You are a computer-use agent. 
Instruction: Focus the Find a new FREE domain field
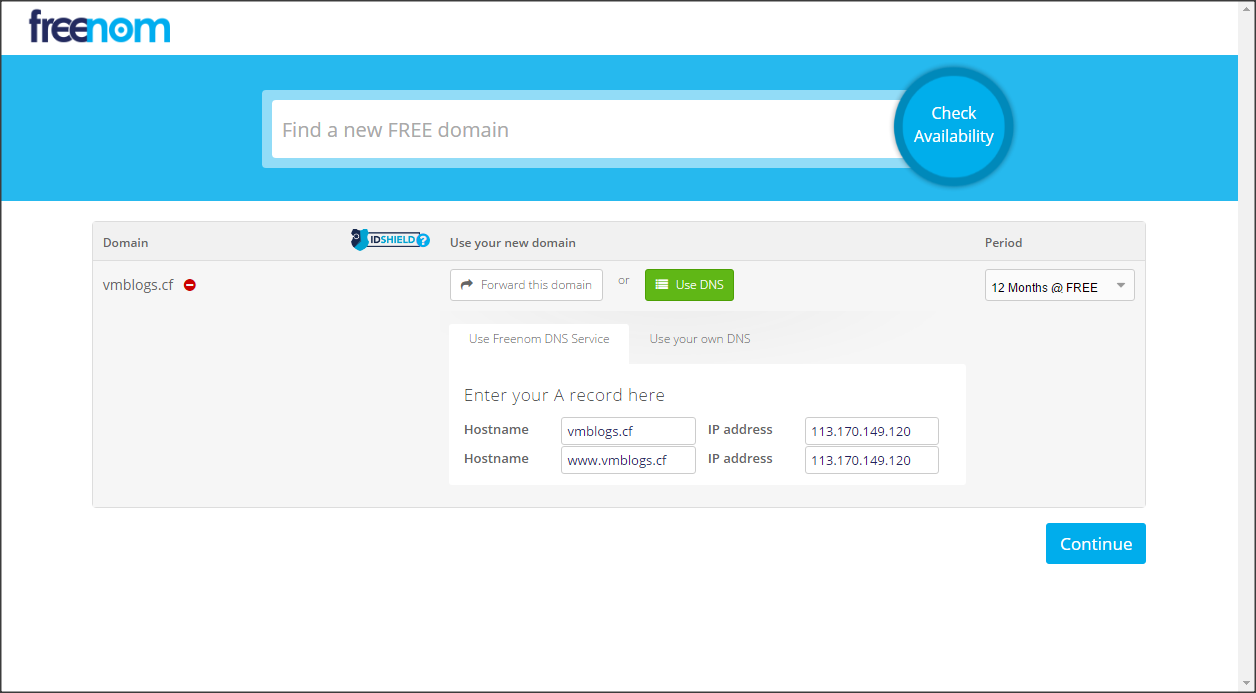pyautogui.click(x=580, y=130)
